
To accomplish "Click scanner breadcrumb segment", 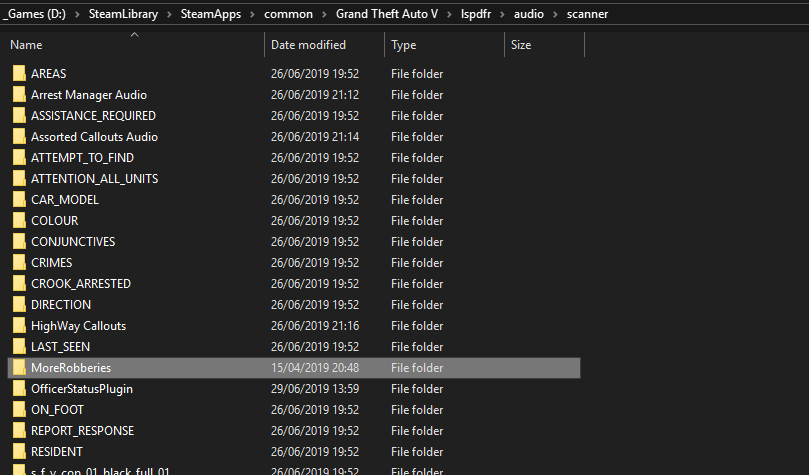I will [x=587, y=14].
